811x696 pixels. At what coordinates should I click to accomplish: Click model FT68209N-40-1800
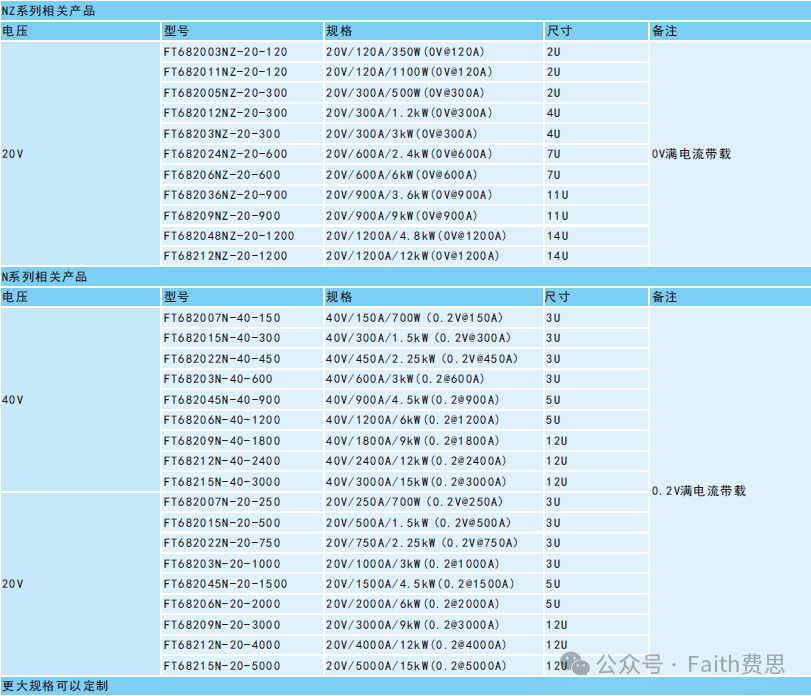click(x=222, y=441)
